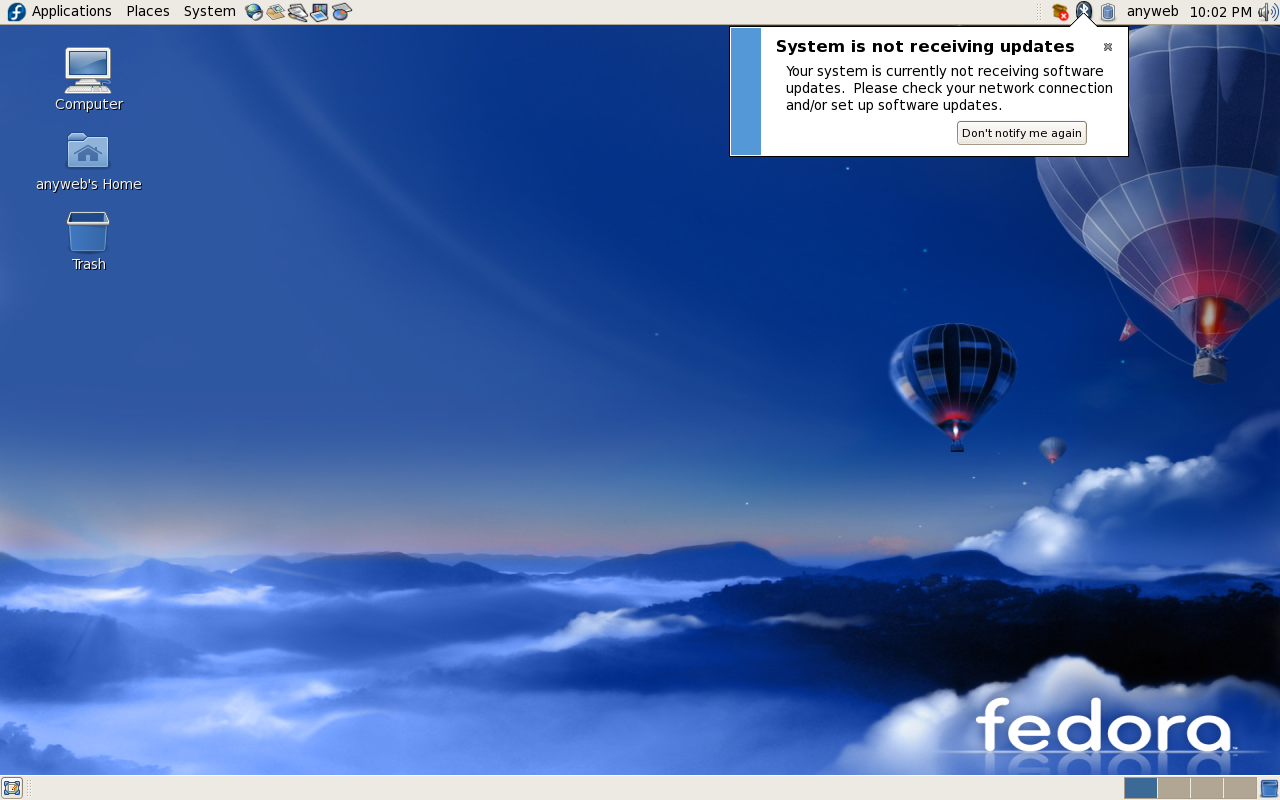This screenshot has height=800, width=1280.
Task: Dismiss the updates notification with its close icon
Action: pos(1108,47)
